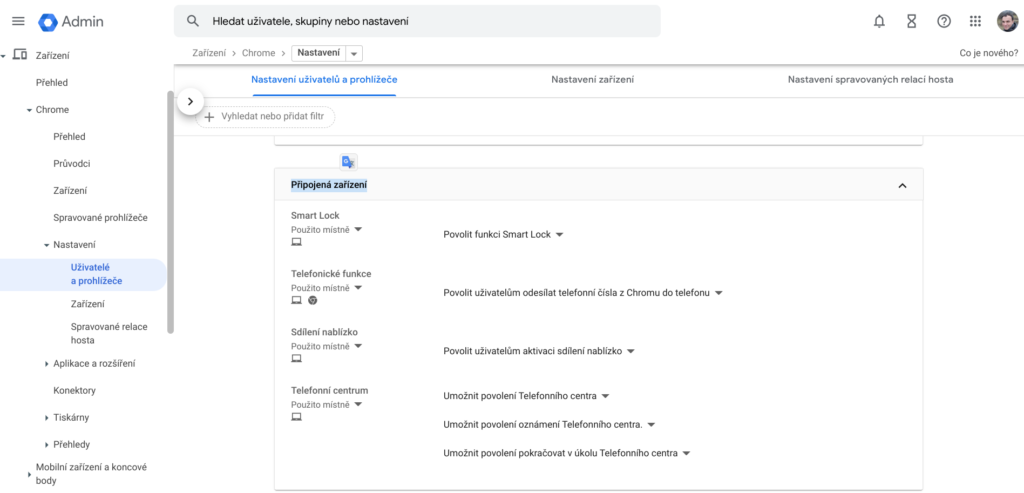The image size is (1024, 493).
Task: Collapse the Připojená zařízení section
Action: (902, 186)
